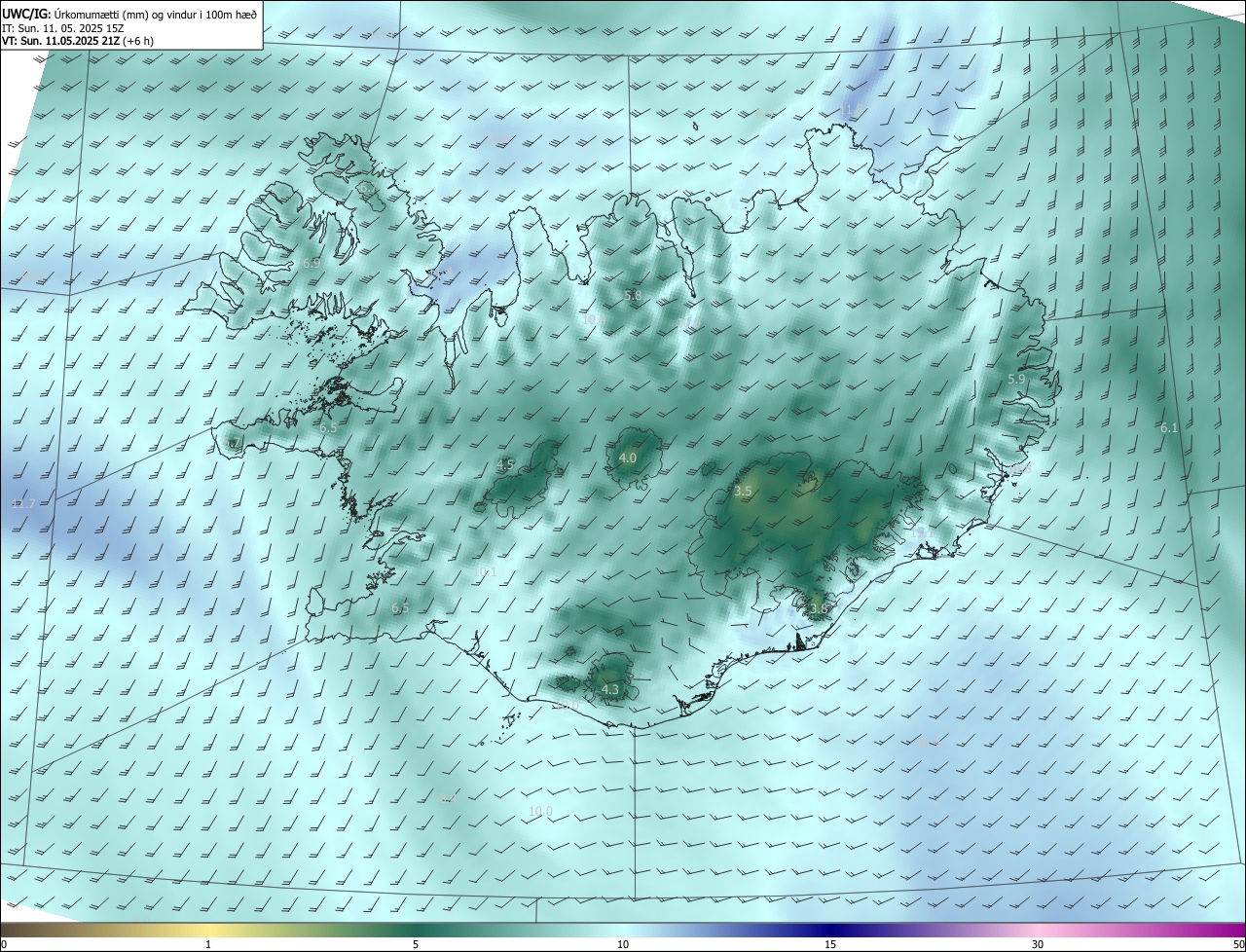Click the 4.3 value label near the south coast
This screenshot has width=1246, height=952.
(x=609, y=690)
